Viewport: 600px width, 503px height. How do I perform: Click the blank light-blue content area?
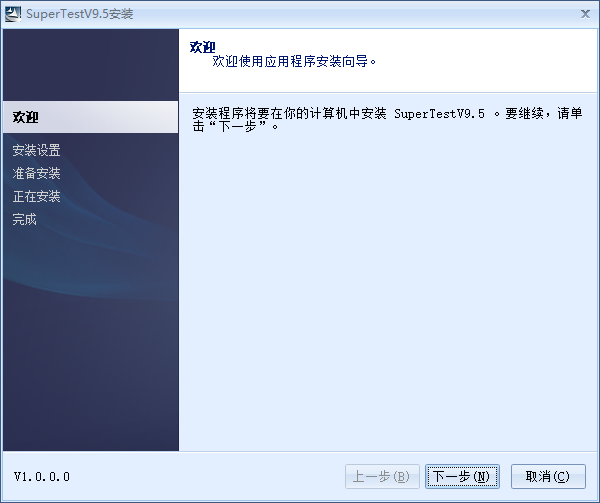390,300
